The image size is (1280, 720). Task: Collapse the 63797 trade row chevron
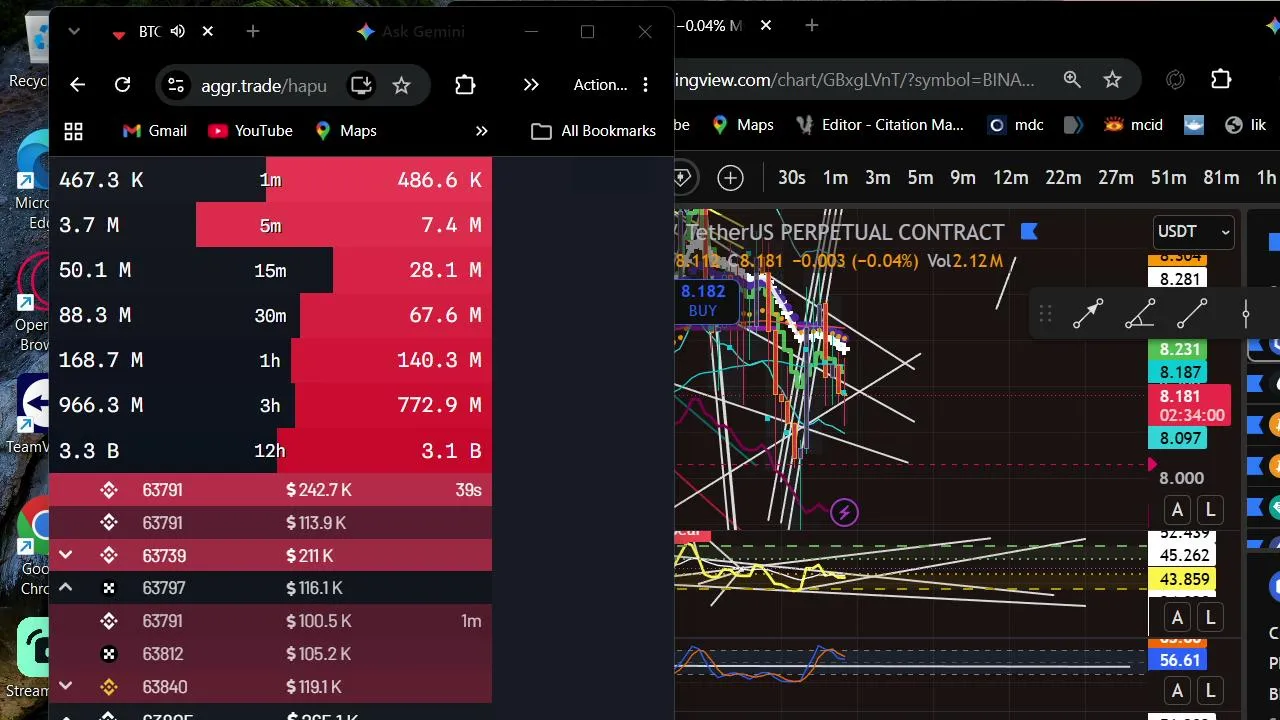65,588
